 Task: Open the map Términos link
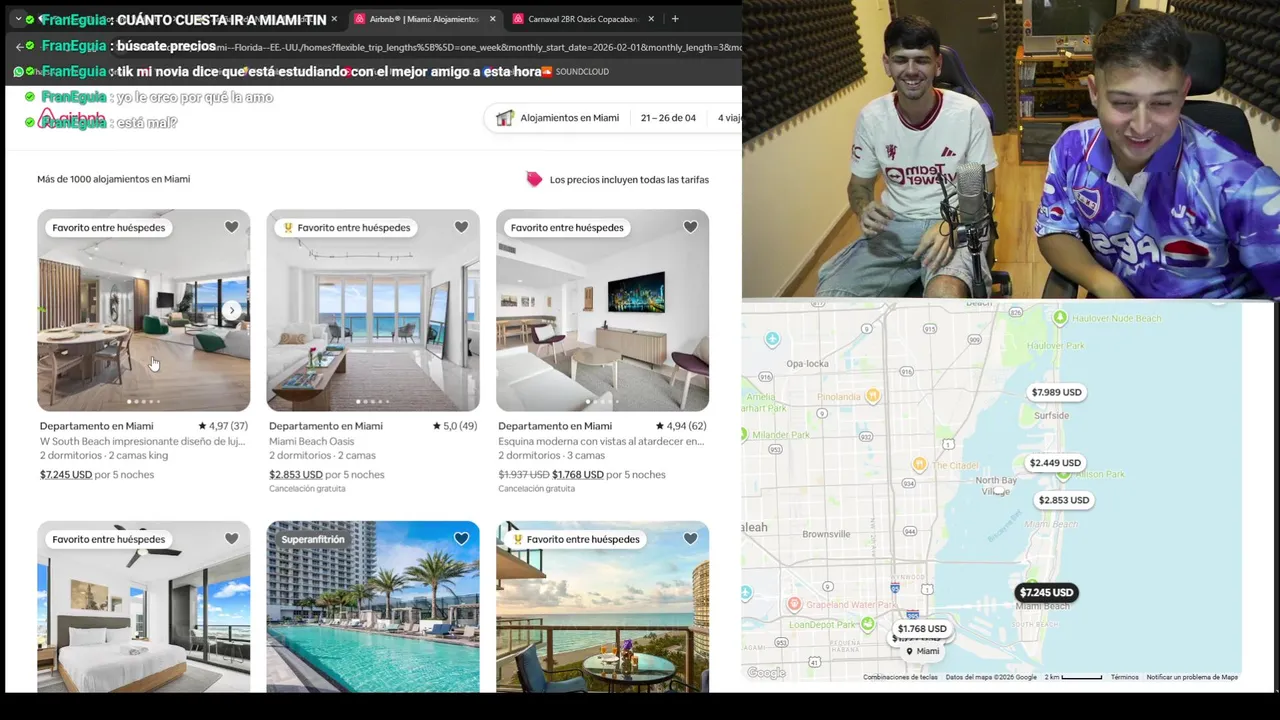click(1124, 677)
